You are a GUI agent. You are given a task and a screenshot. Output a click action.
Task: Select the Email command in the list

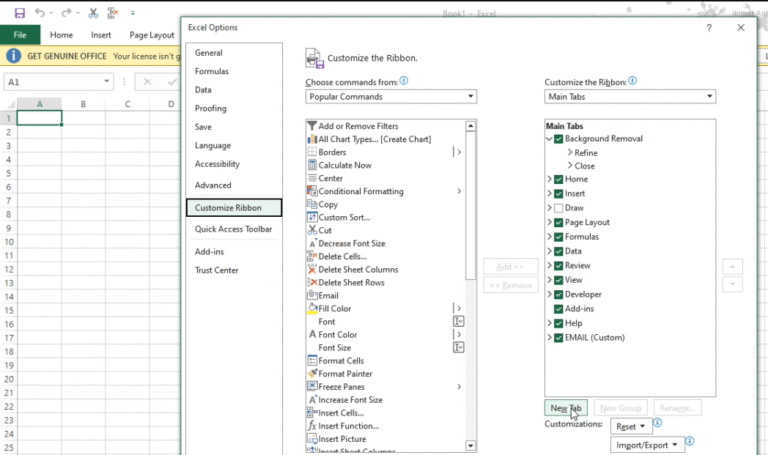point(385,295)
